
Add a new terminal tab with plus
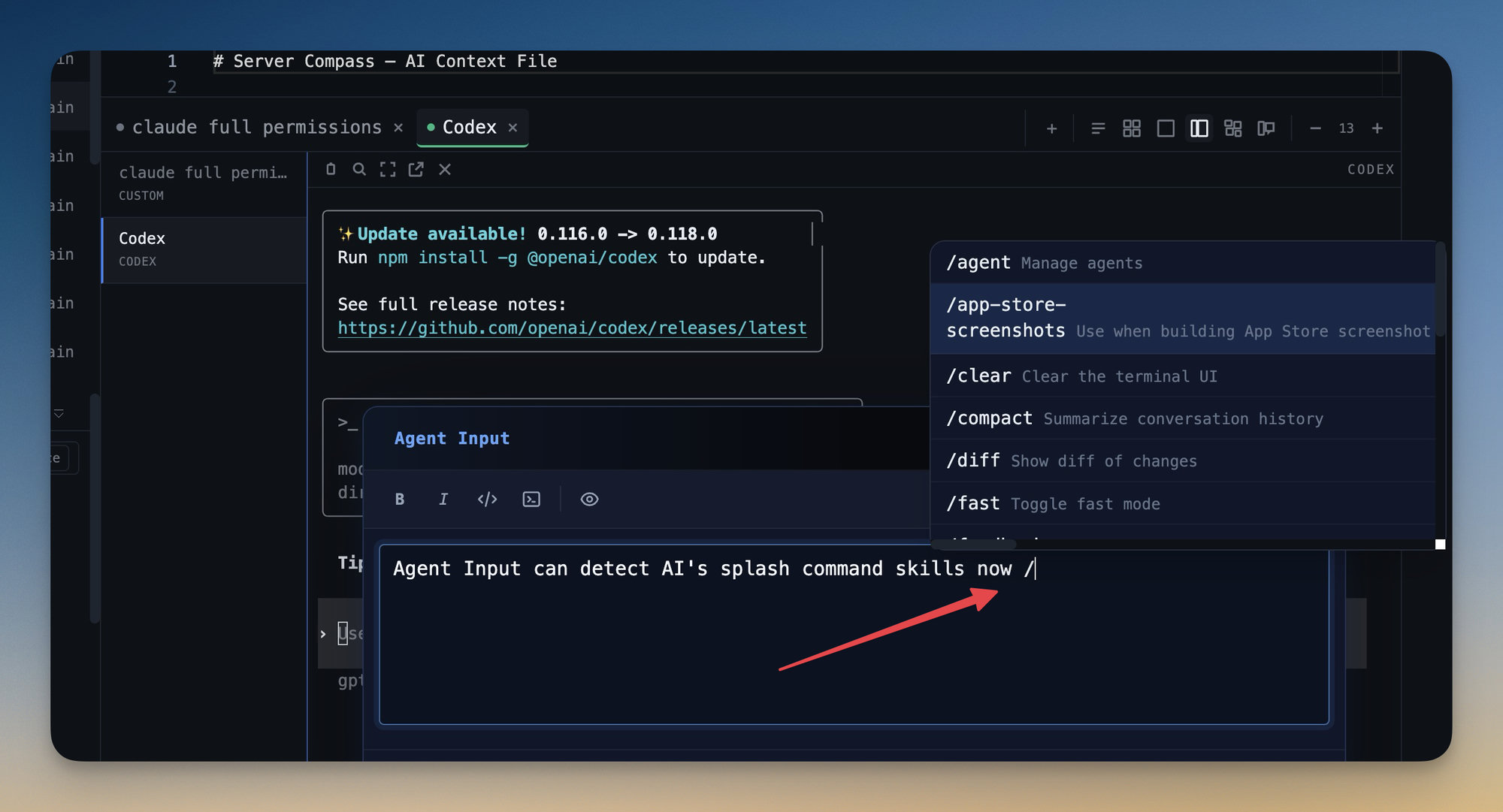tap(1051, 128)
